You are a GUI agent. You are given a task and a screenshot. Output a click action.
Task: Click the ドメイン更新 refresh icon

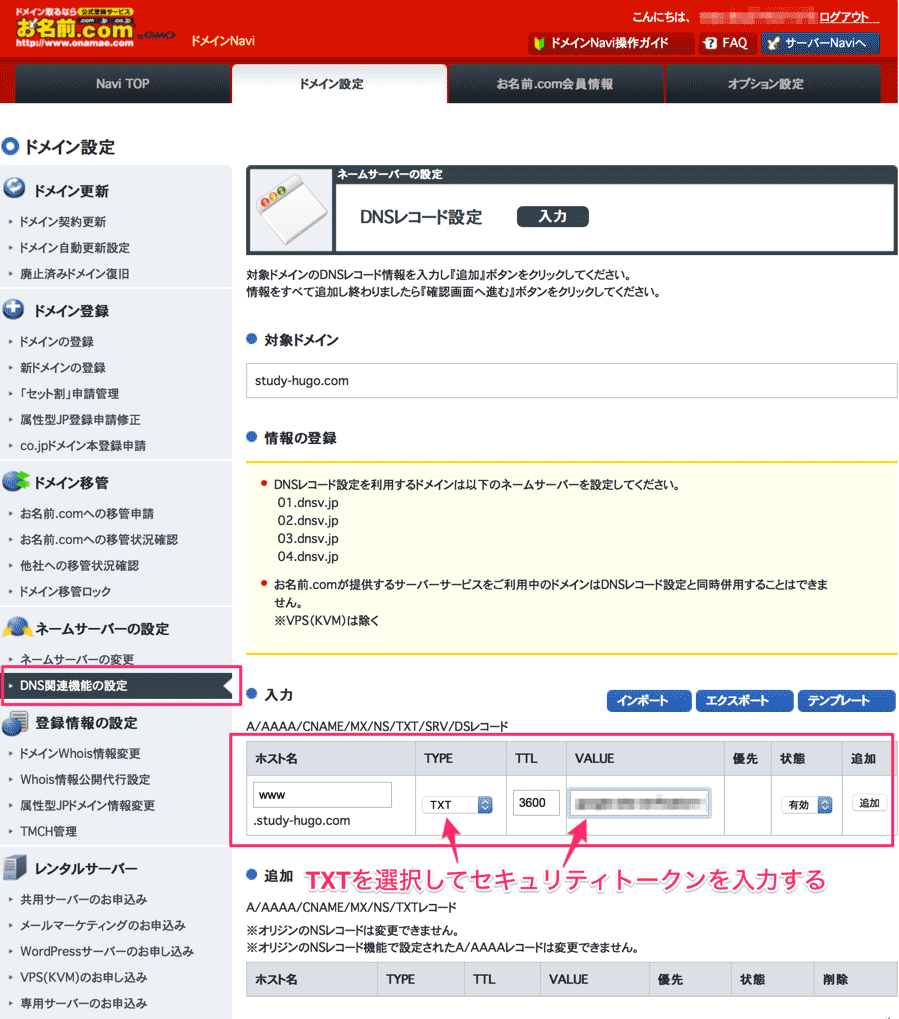pos(14,188)
